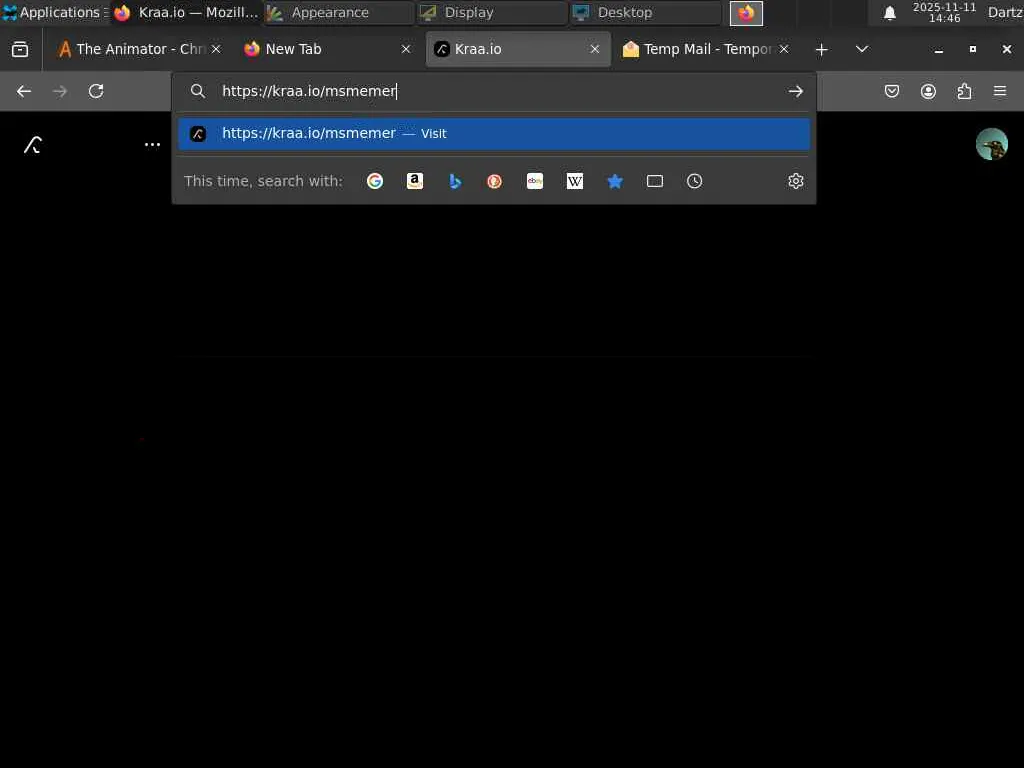The image size is (1024, 768).
Task: Search with Google icon
Action: [x=375, y=181]
